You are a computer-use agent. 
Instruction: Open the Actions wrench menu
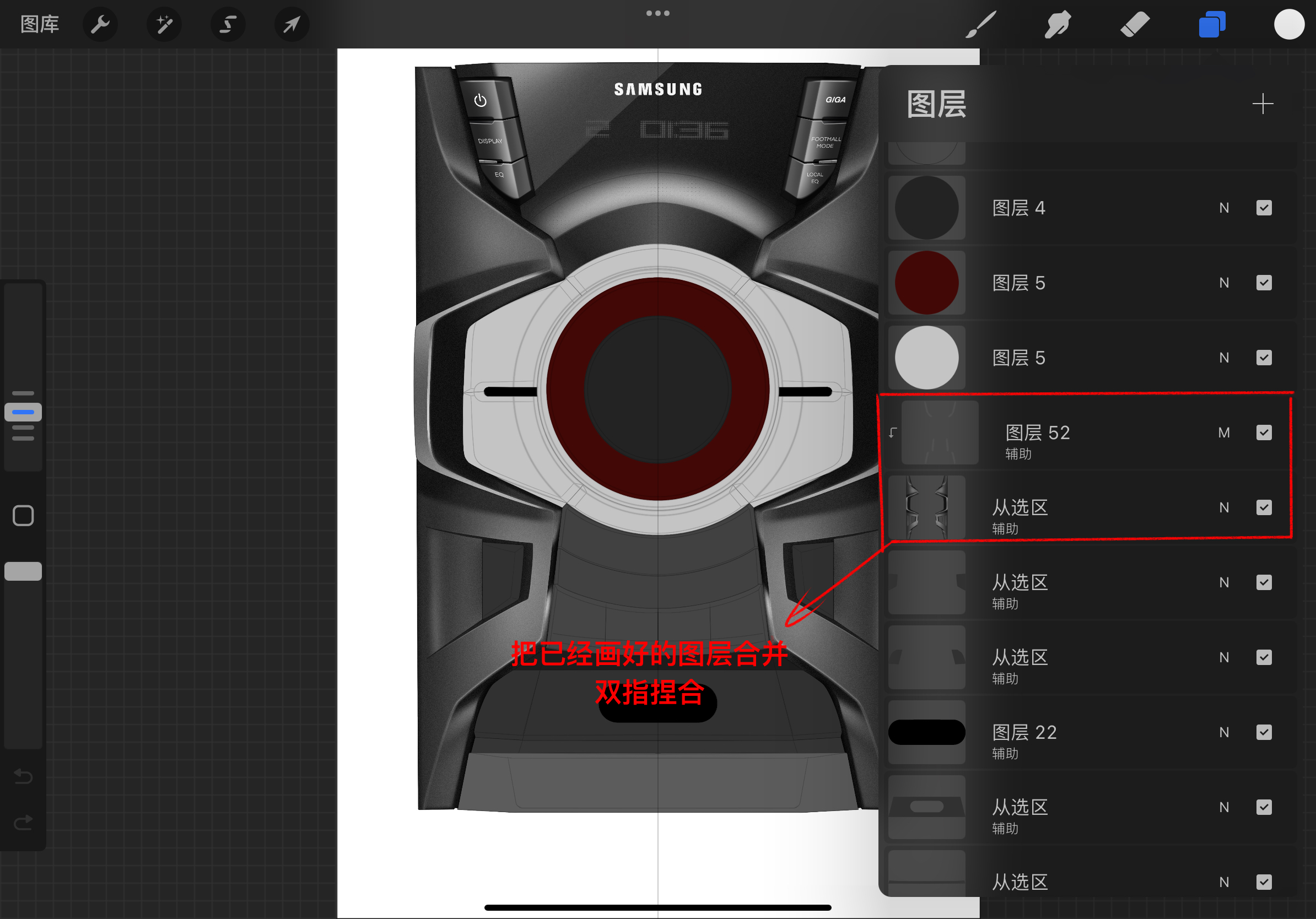100,24
